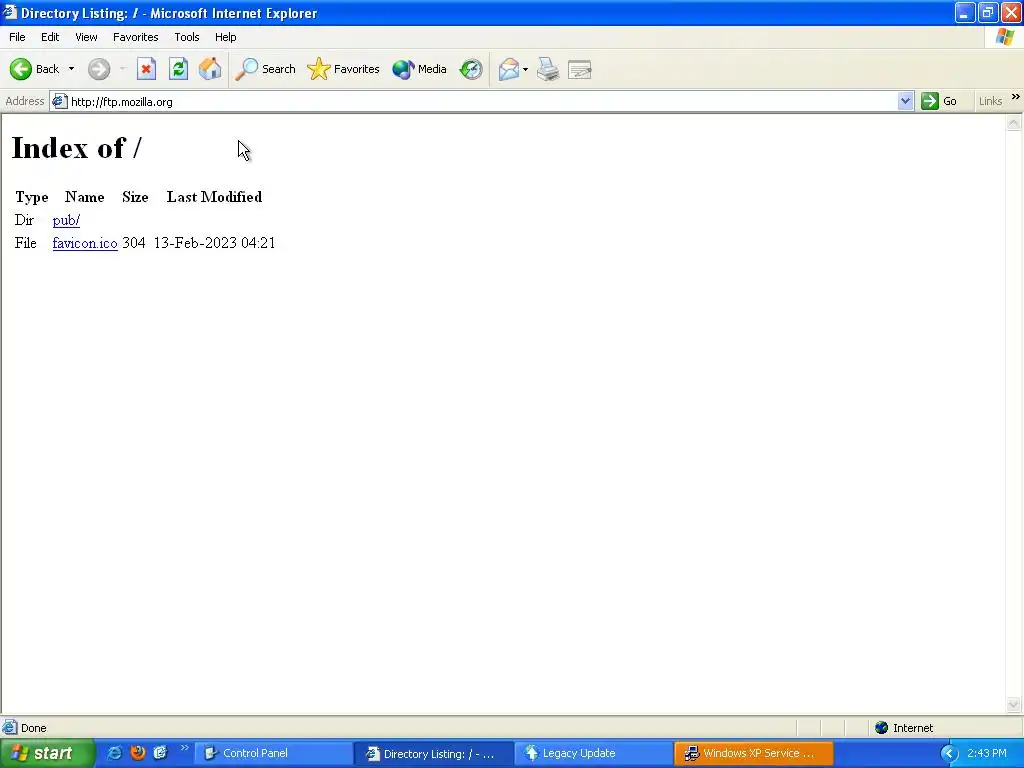Expand hidden system tray icons arrow
1024x768 pixels.
pos(949,754)
